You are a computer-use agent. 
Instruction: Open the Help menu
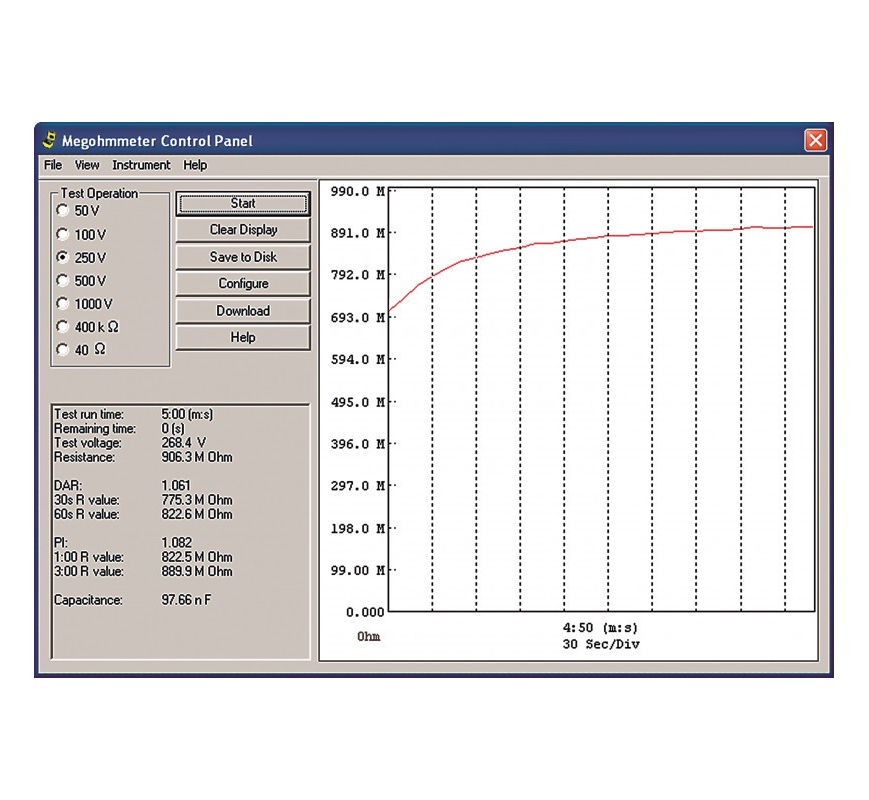click(x=195, y=165)
